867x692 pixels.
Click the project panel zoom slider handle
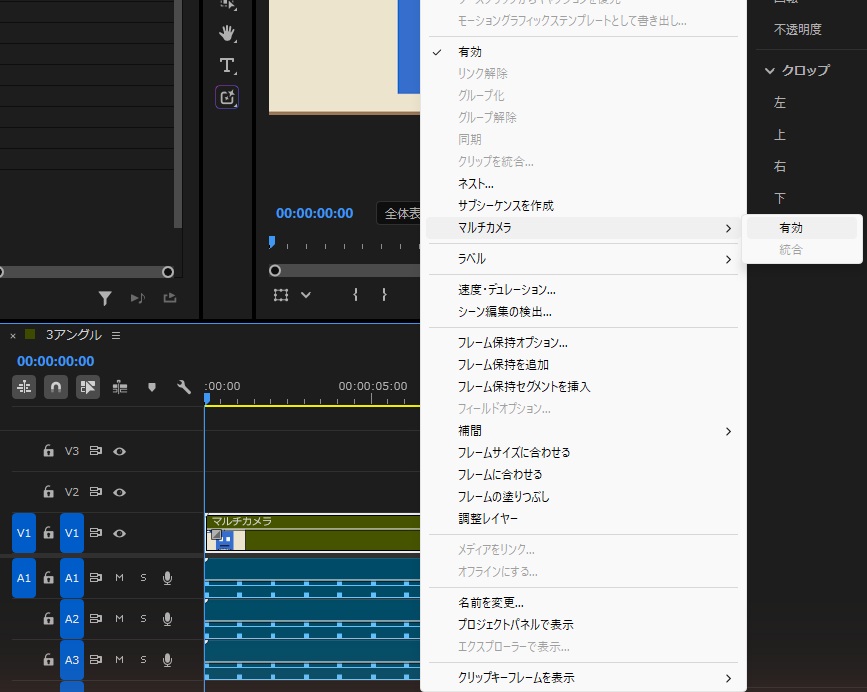168,272
